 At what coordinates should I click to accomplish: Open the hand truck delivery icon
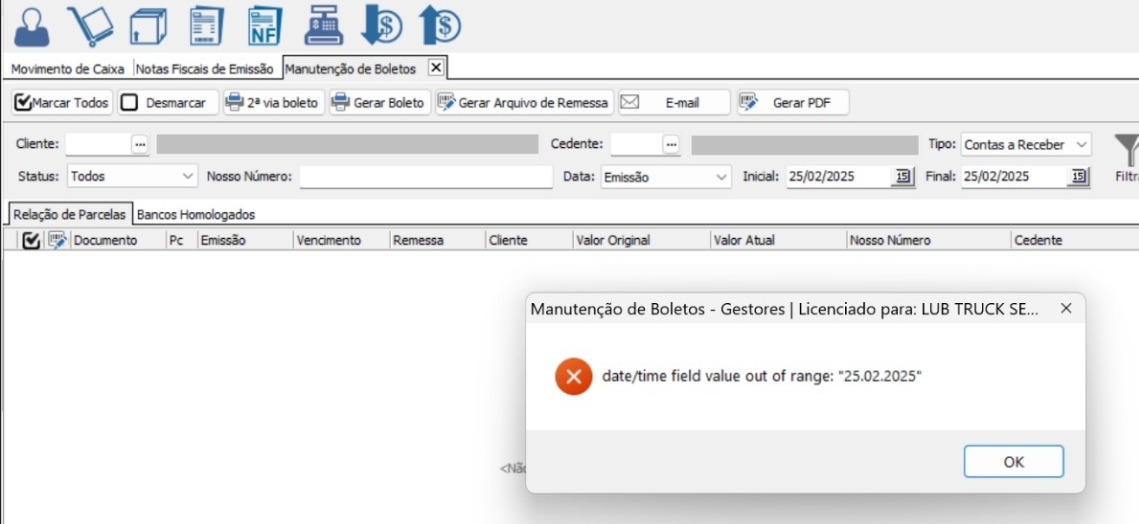(90, 26)
